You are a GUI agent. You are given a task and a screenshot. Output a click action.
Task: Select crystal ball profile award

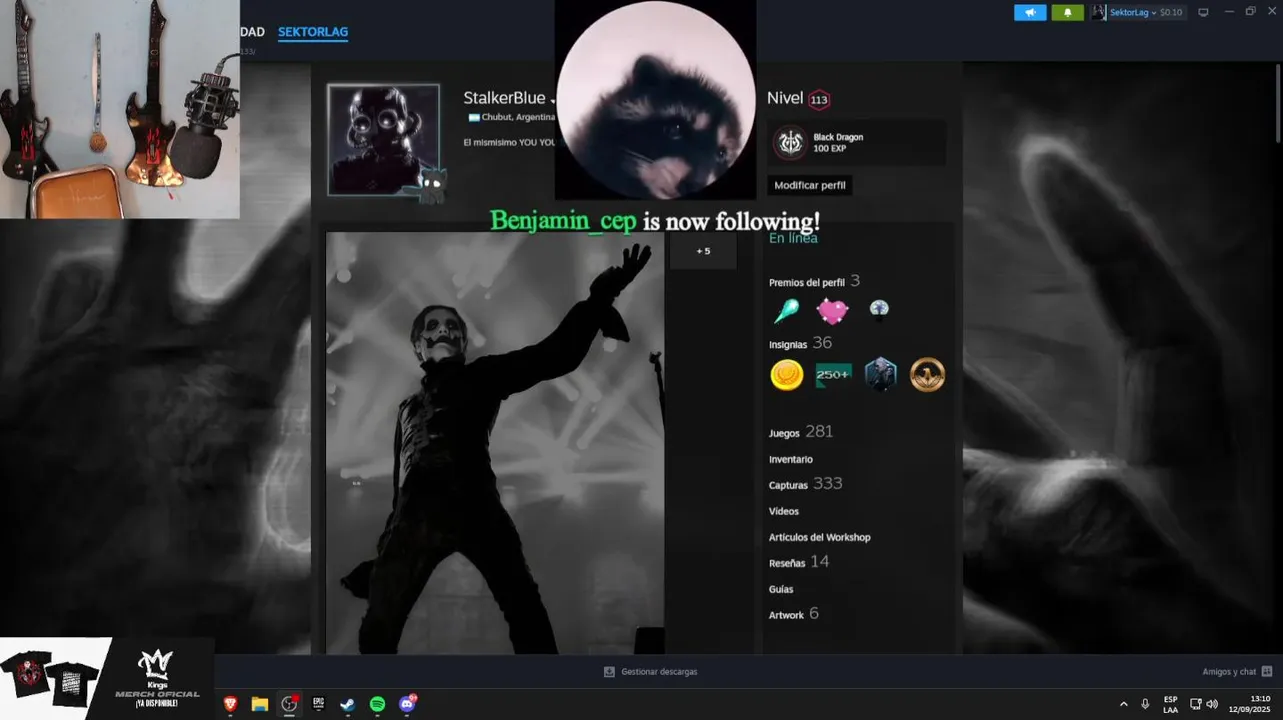pyautogui.click(x=879, y=310)
